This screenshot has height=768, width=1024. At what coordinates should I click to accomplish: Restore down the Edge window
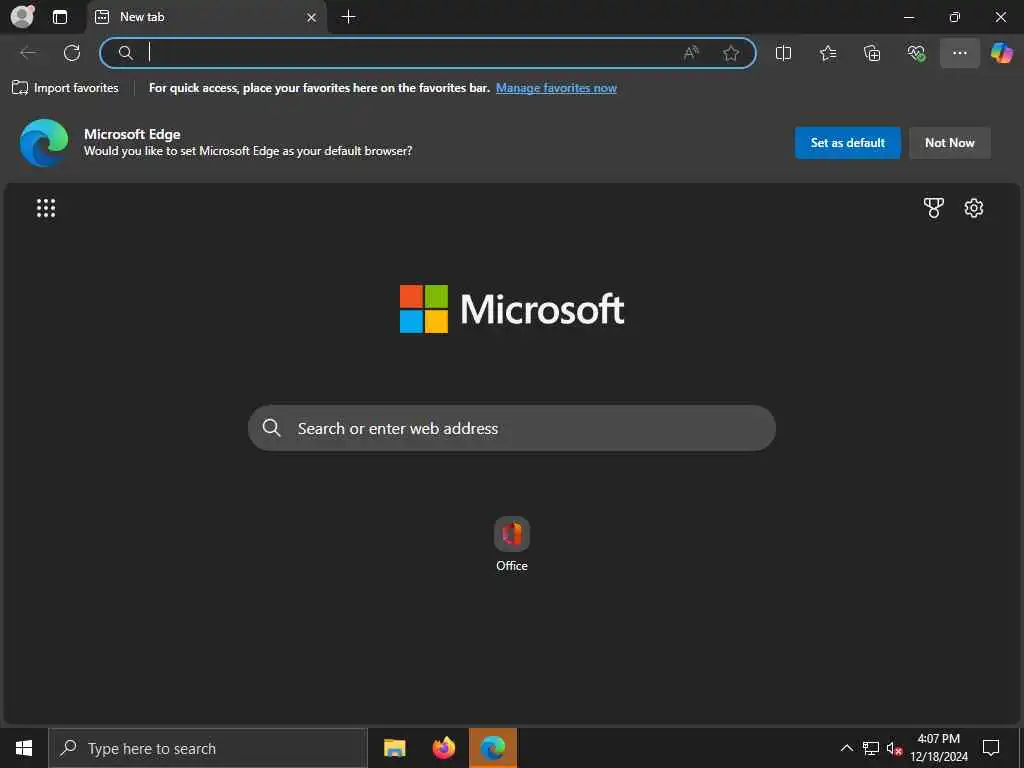pos(955,17)
